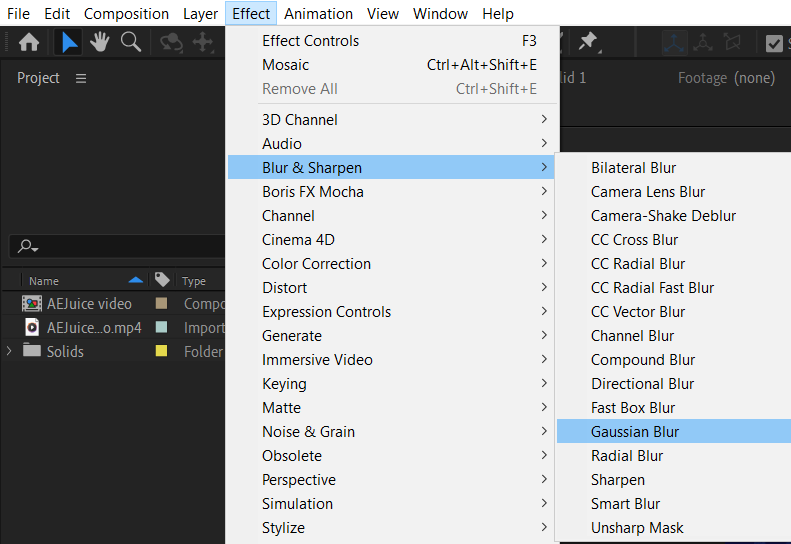Screen dimensions: 791x544
Task: Open the Color Correction submenu
Action: (x=316, y=264)
